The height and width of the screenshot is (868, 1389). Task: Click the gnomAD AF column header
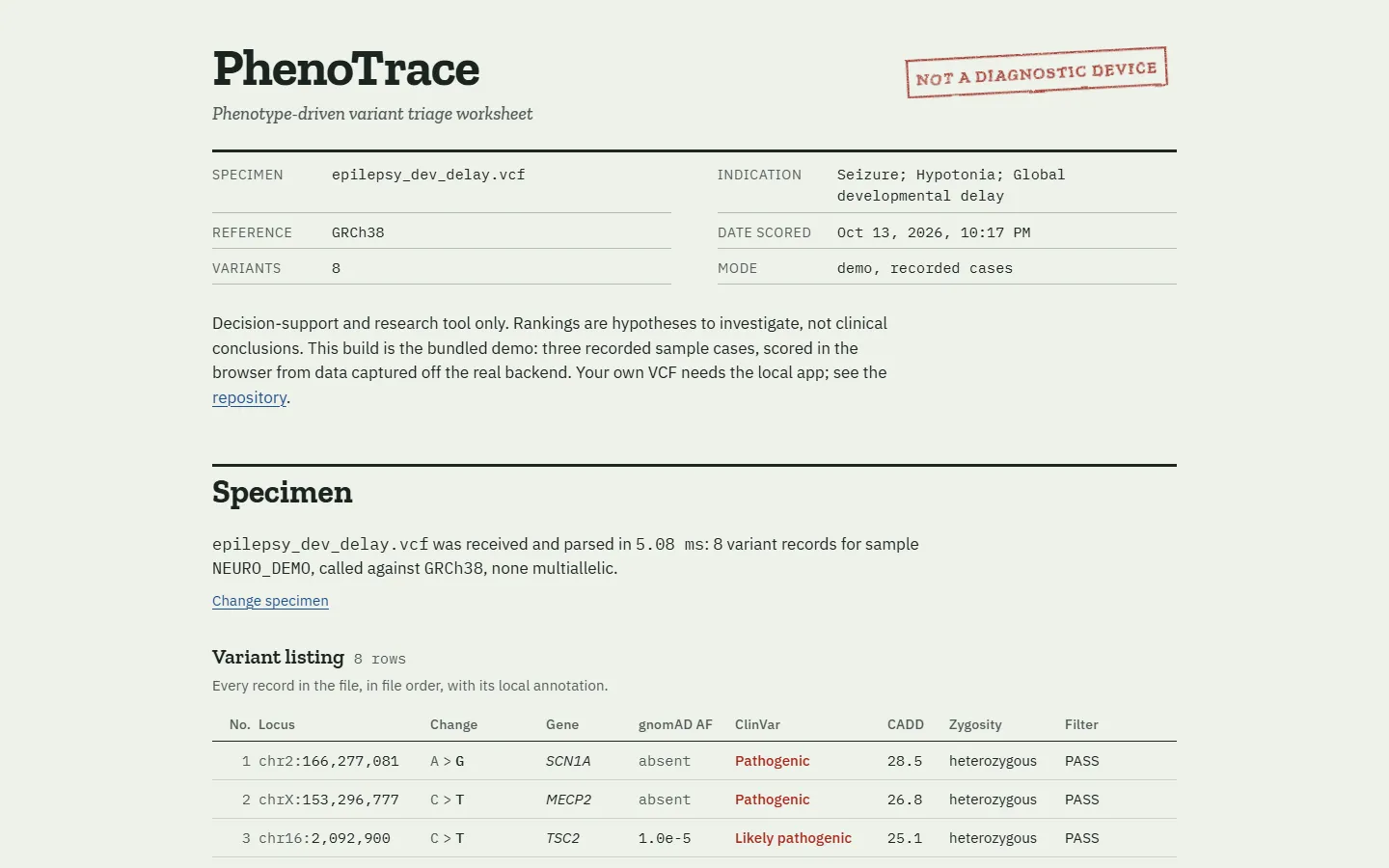coord(675,724)
